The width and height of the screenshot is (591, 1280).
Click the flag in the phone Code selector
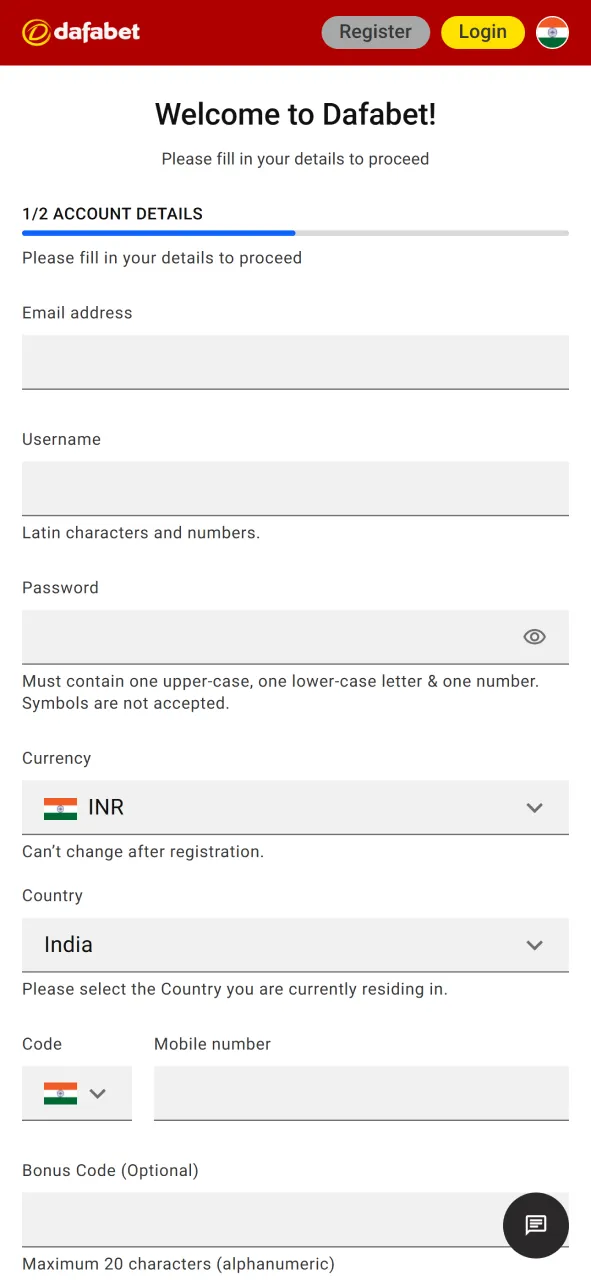(x=61, y=1093)
